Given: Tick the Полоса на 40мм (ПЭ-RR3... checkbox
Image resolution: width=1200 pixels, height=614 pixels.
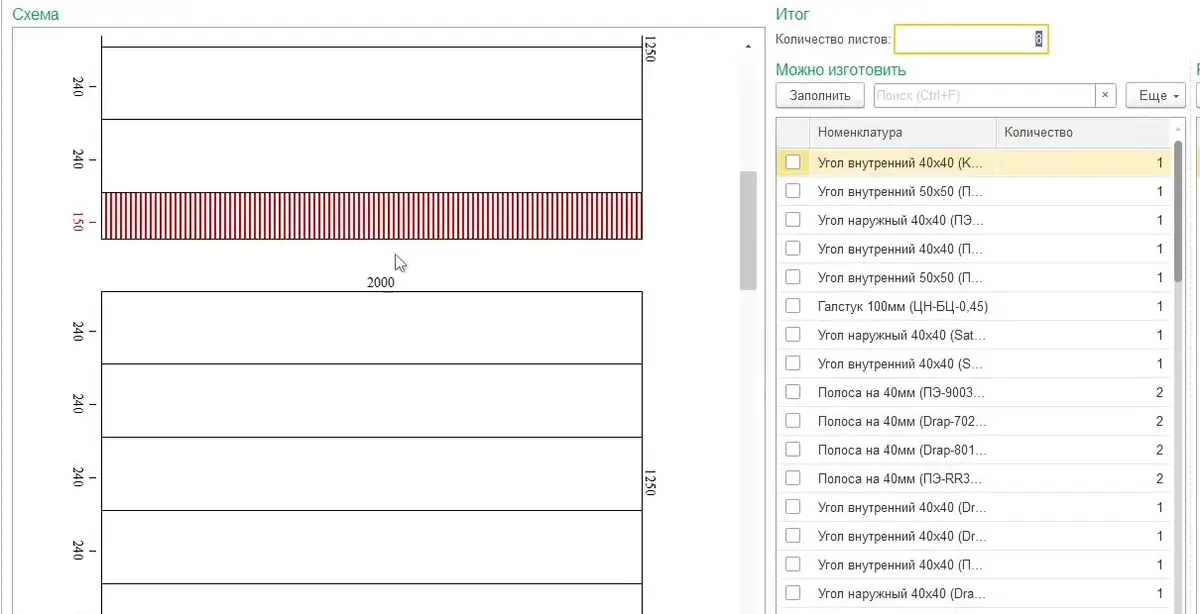Looking at the screenshot, I should tap(793, 479).
